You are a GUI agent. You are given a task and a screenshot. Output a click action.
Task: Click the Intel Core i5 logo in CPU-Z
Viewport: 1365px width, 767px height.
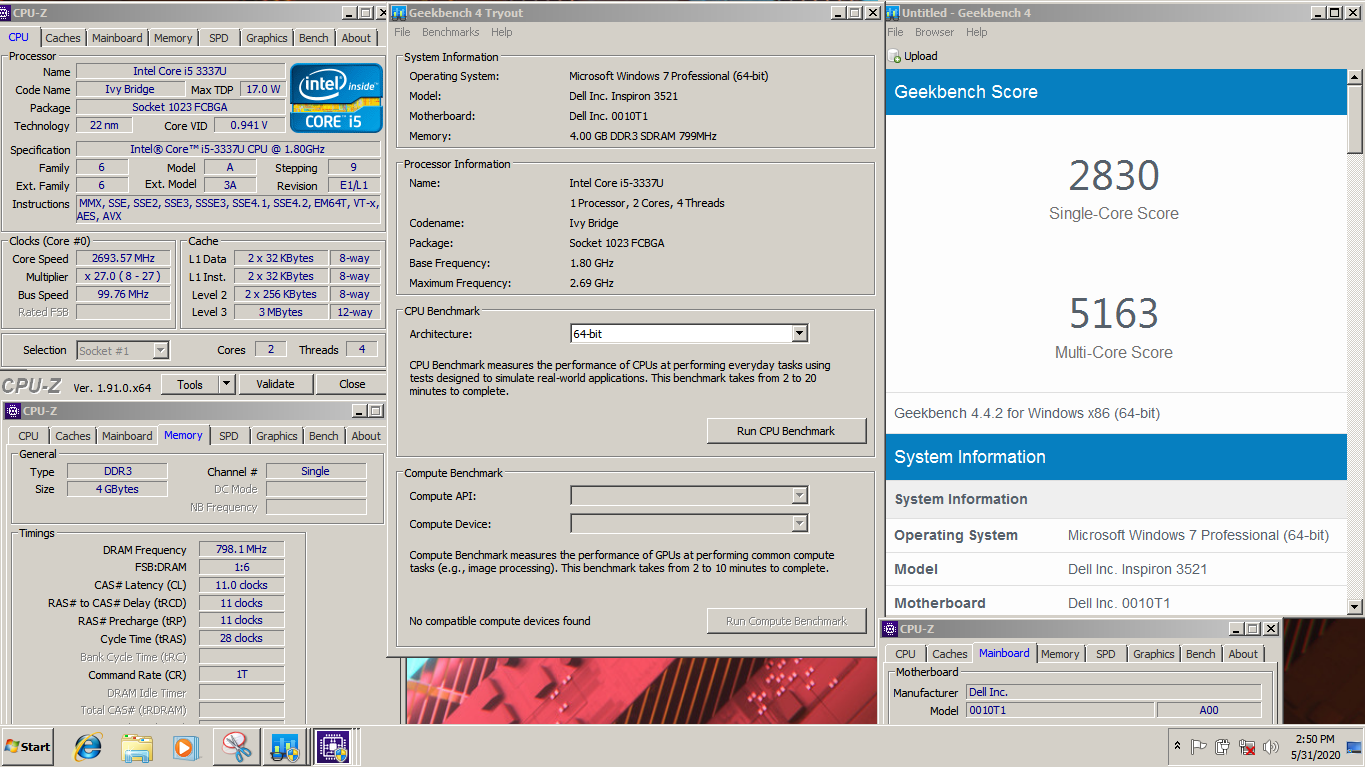(x=336, y=98)
